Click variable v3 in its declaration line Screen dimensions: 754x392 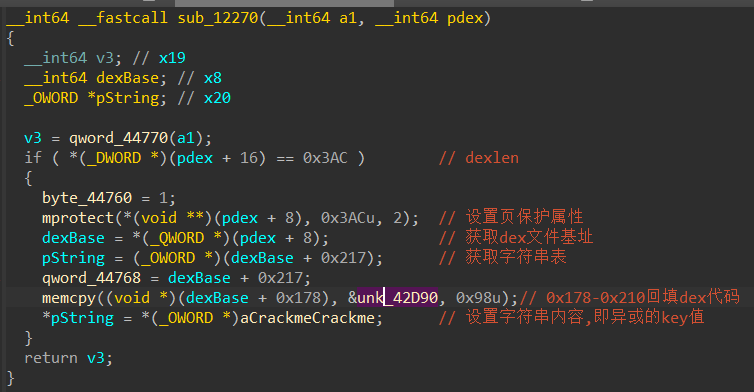click(x=105, y=58)
